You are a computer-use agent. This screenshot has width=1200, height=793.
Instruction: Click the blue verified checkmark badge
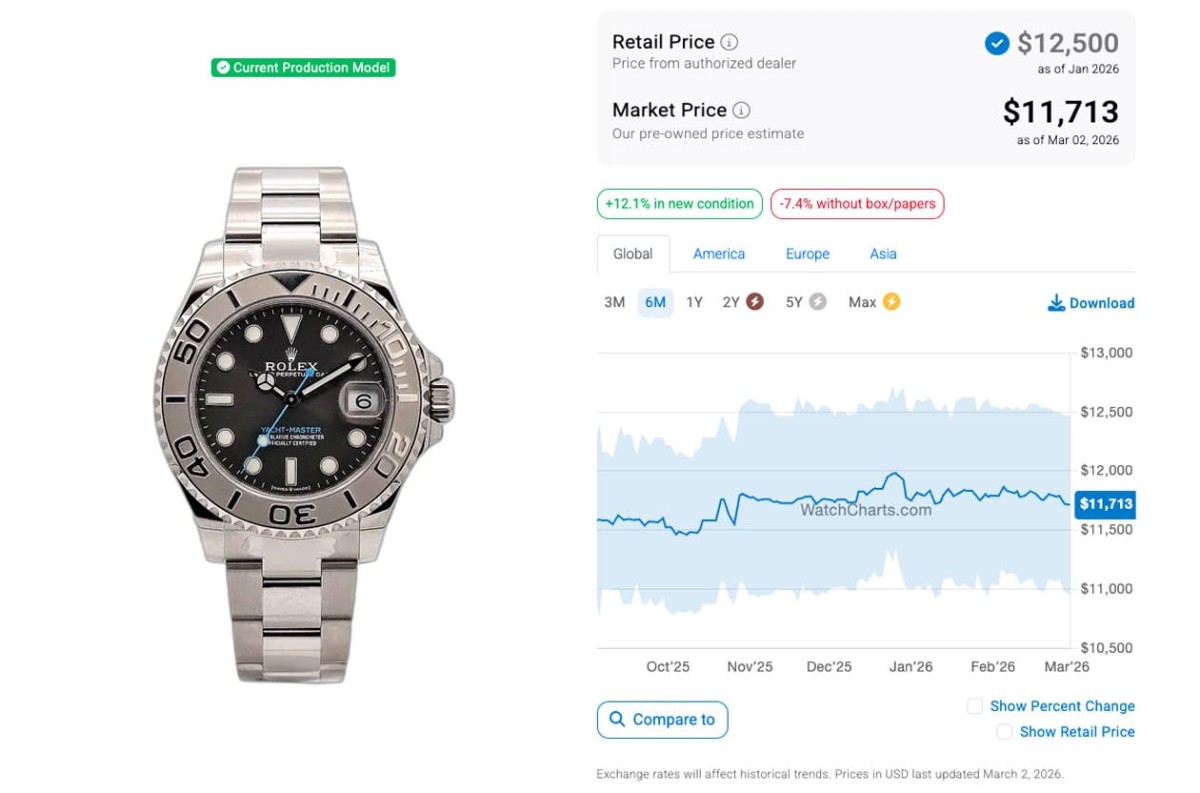pyautogui.click(x=996, y=43)
